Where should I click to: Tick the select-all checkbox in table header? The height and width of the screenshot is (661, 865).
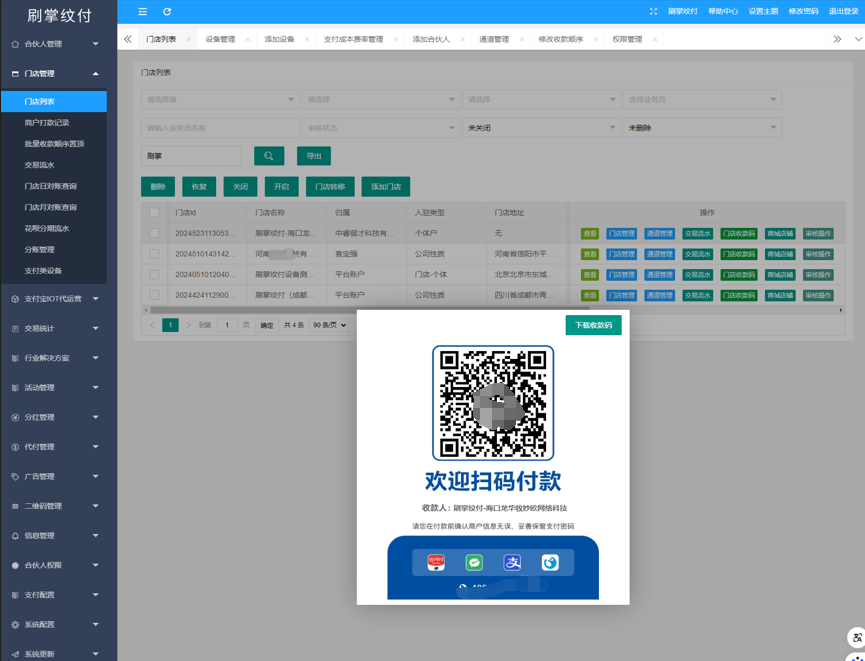pos(154,212)
